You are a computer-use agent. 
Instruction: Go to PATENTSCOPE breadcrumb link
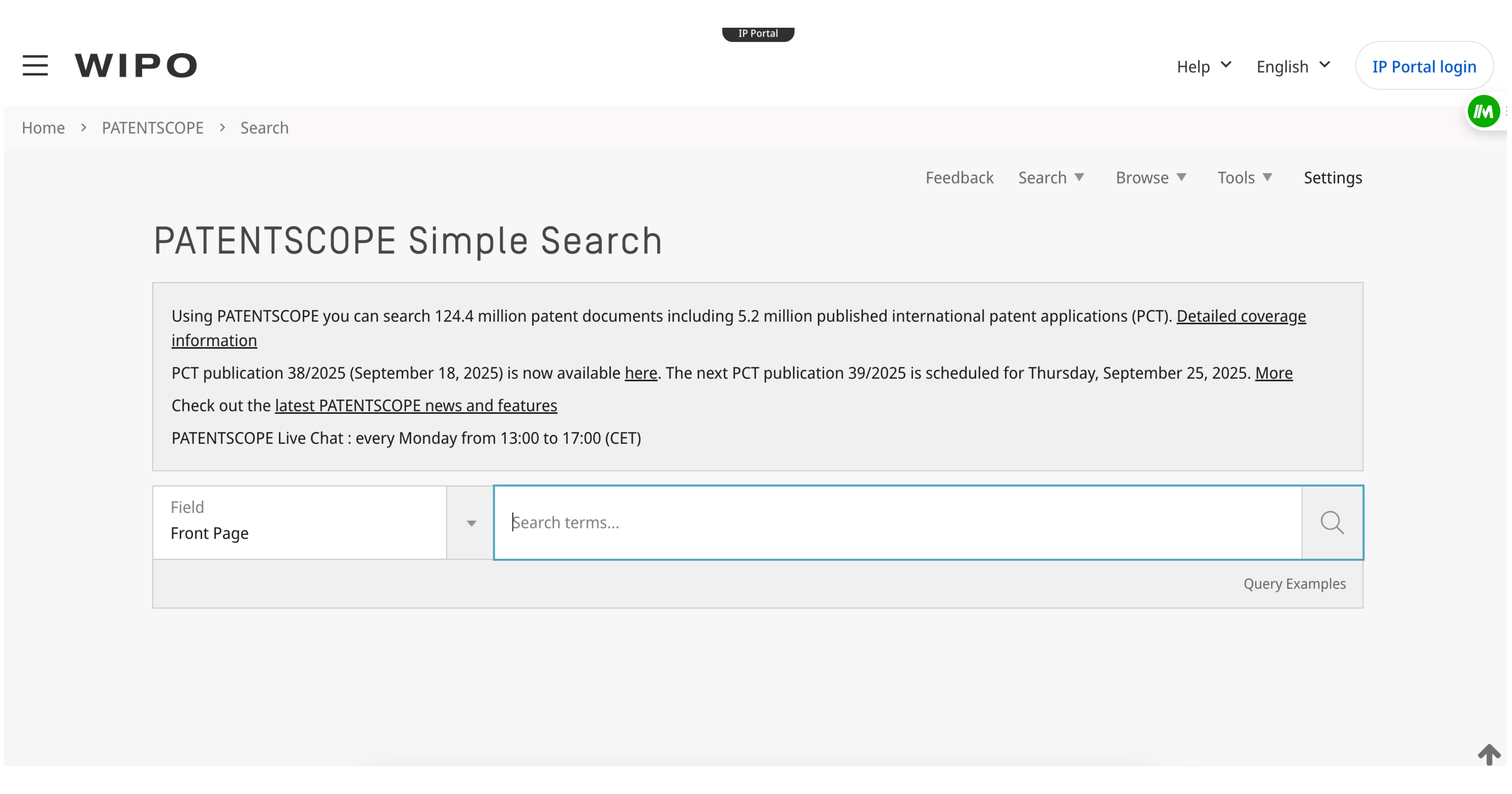click(x=152, y=127)
